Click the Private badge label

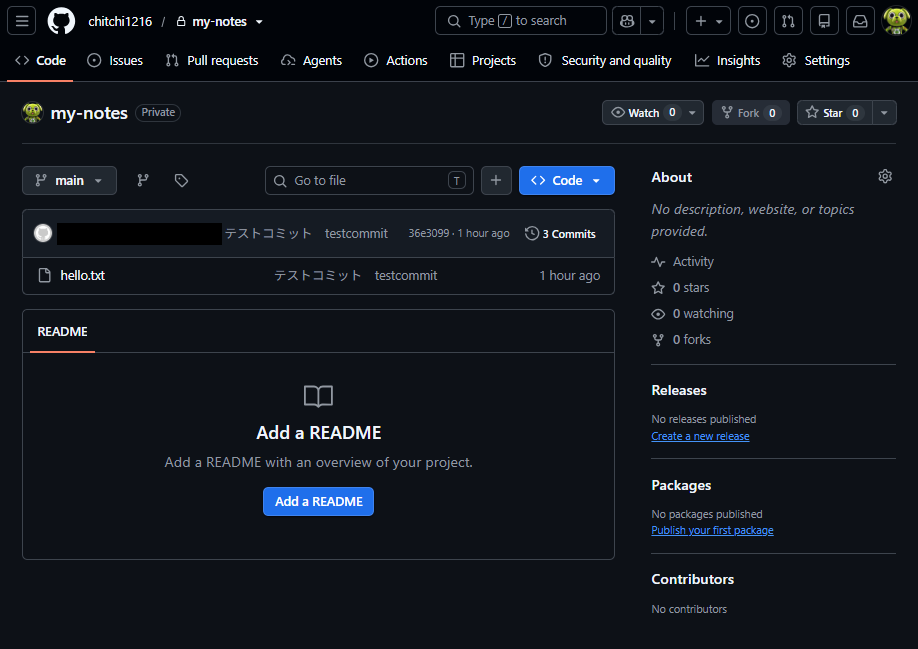pyautogui.click(x=158, y=112)
